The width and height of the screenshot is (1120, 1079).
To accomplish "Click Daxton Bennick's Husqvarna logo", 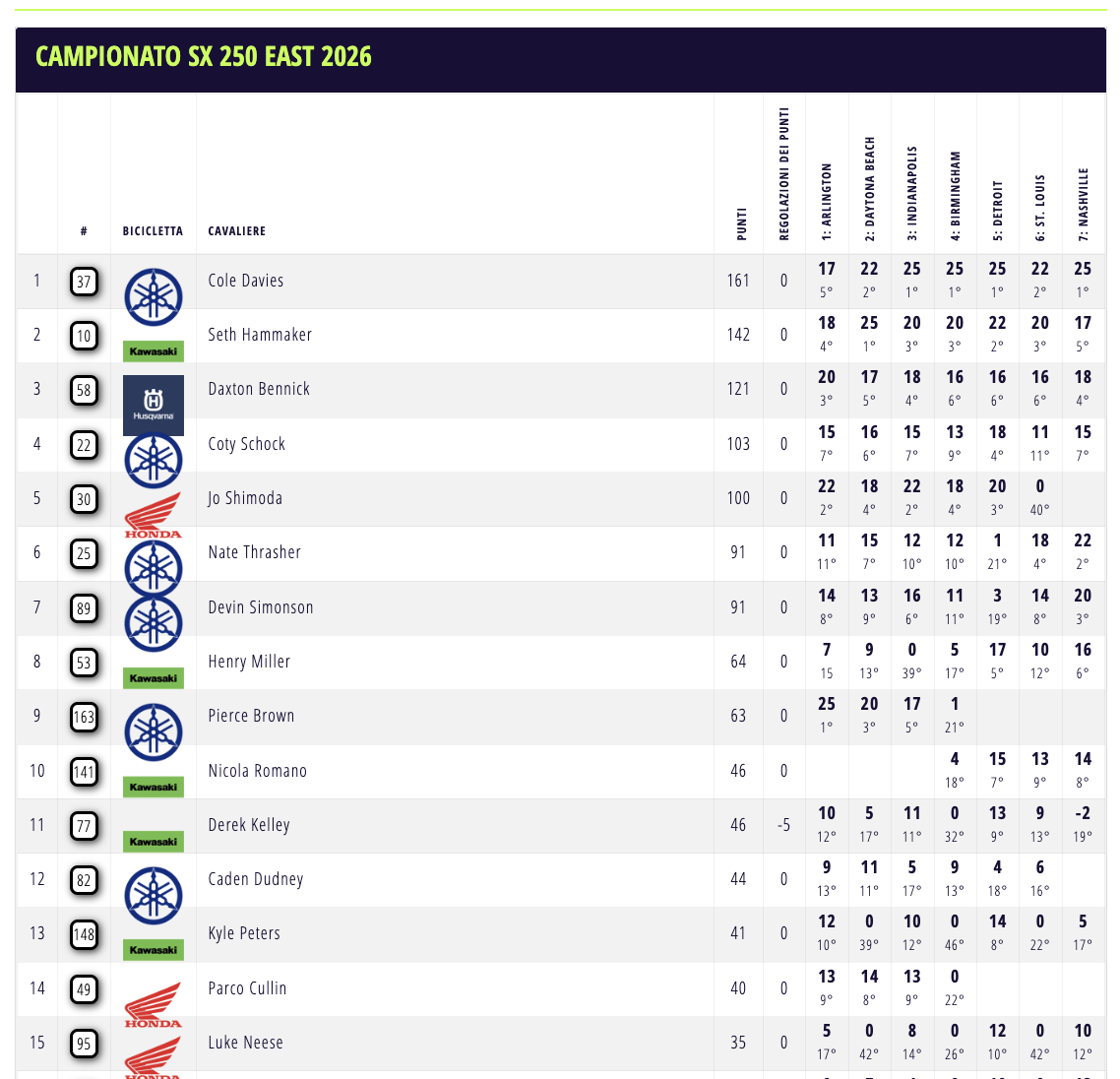I will point(154,405).
